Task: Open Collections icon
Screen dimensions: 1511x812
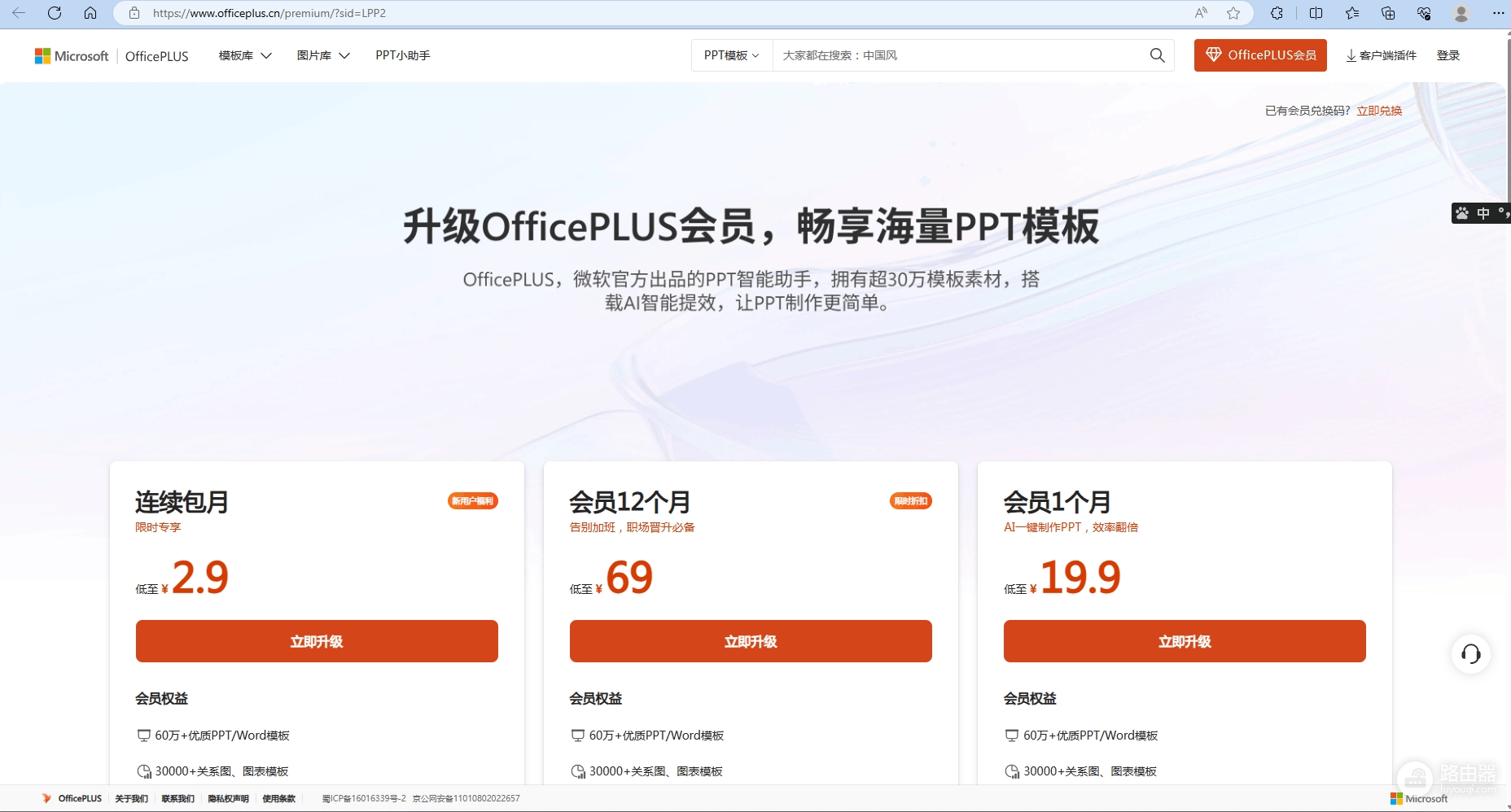Action: coord(1388,13)
